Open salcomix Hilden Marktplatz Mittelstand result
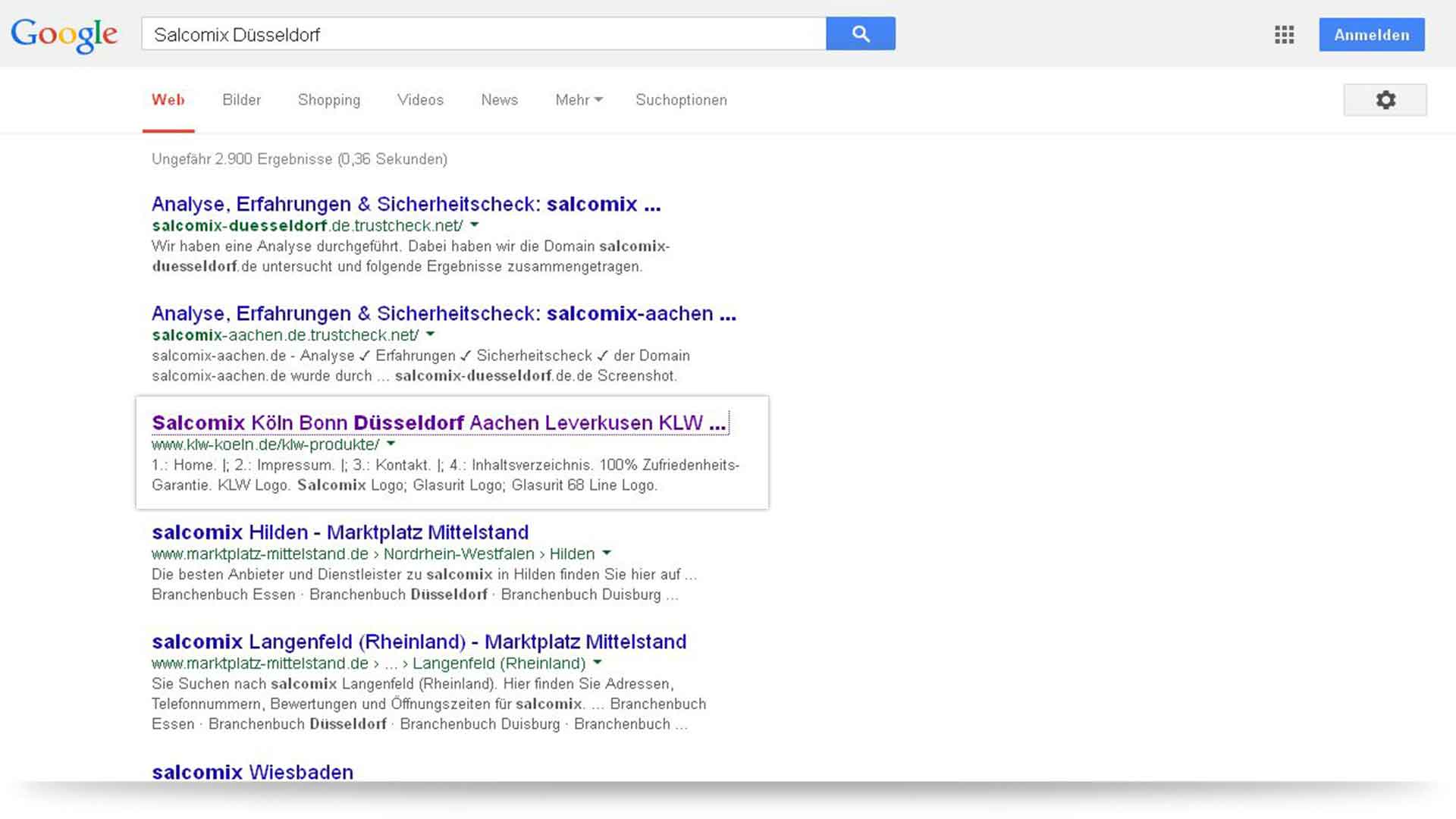Screen dimensions: 1456x819 (340, 532)
